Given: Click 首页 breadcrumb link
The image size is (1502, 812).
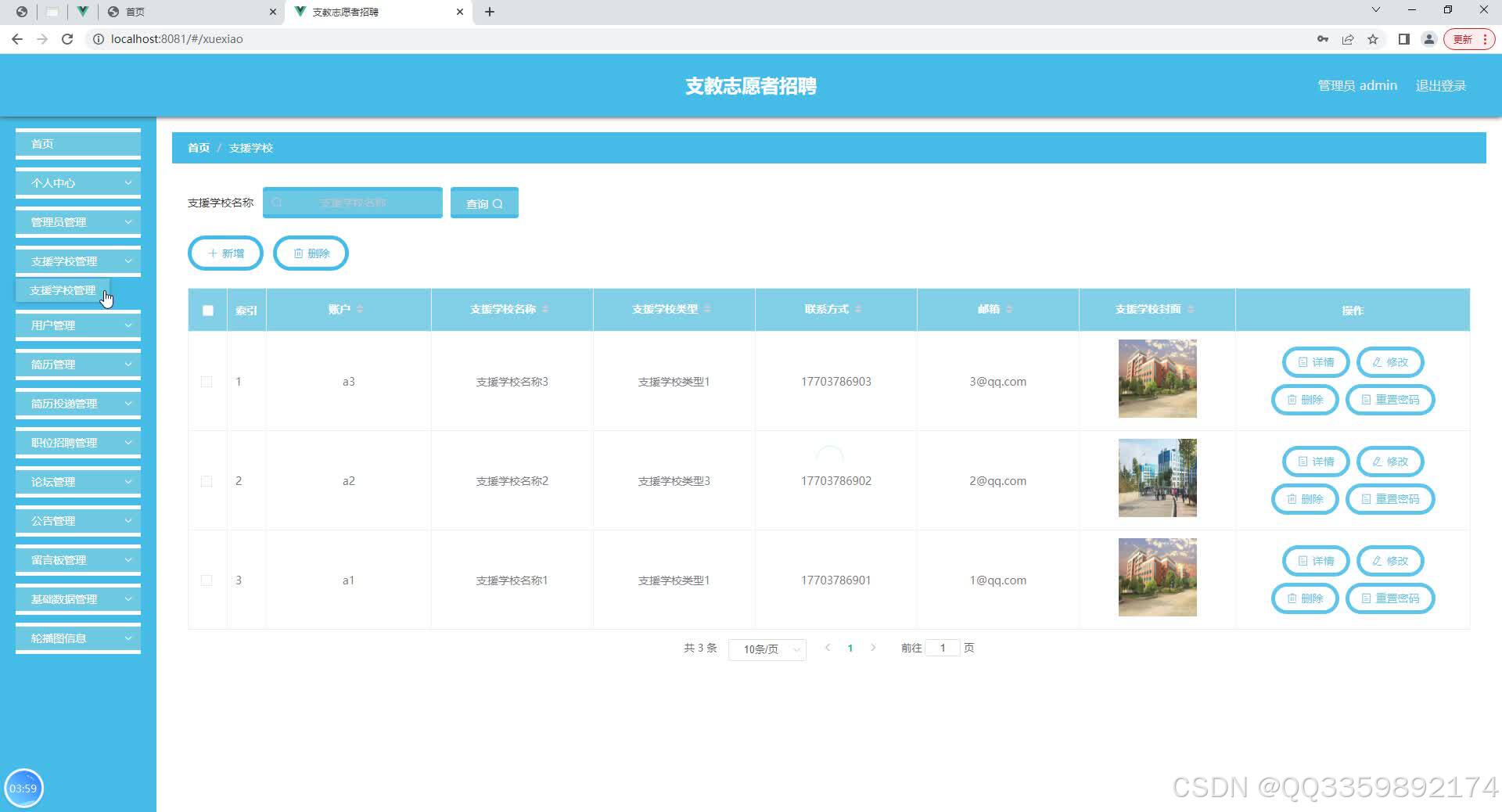Looking at the screenshot, I should [x=199, y=148].
